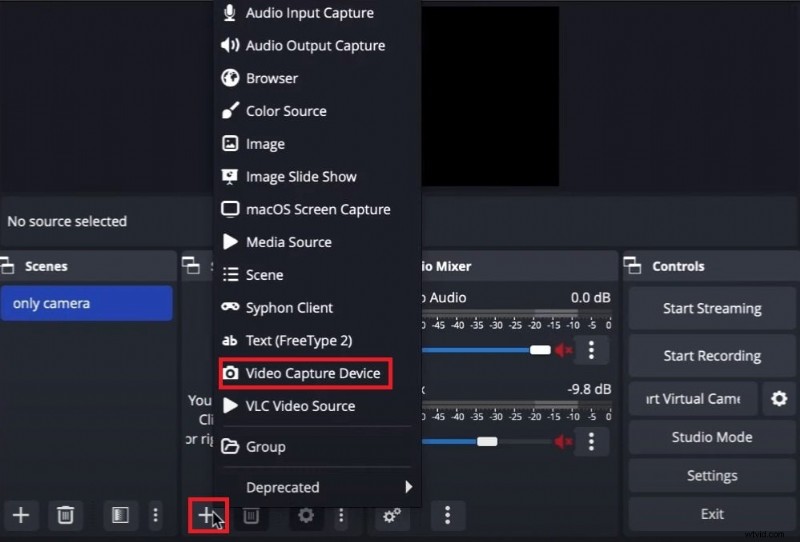Enable Studio Mode
800x542 pixels.
(x=712, y=437)
